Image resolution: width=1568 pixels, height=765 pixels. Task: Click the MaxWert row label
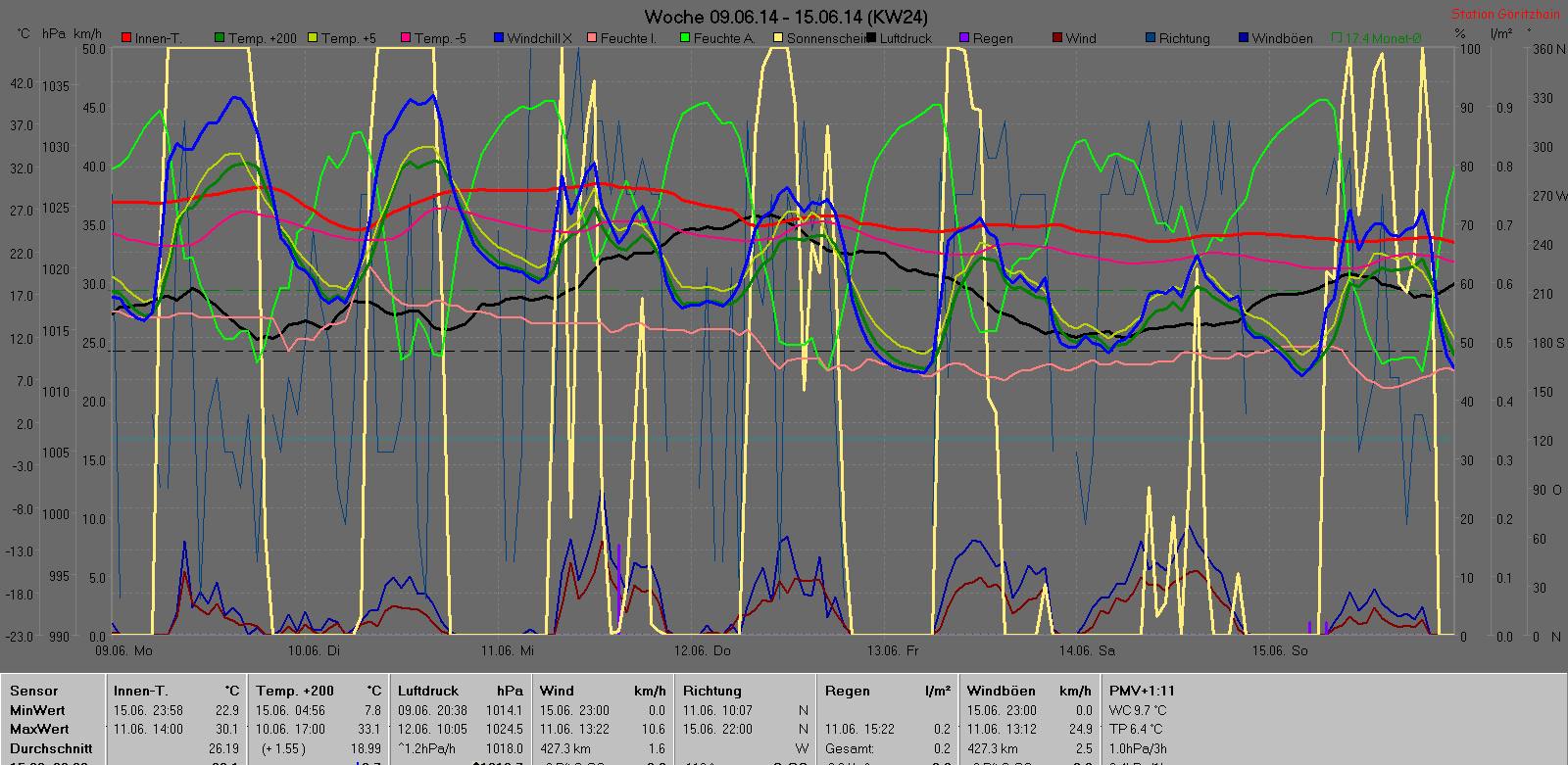click(x=39, y=729)
